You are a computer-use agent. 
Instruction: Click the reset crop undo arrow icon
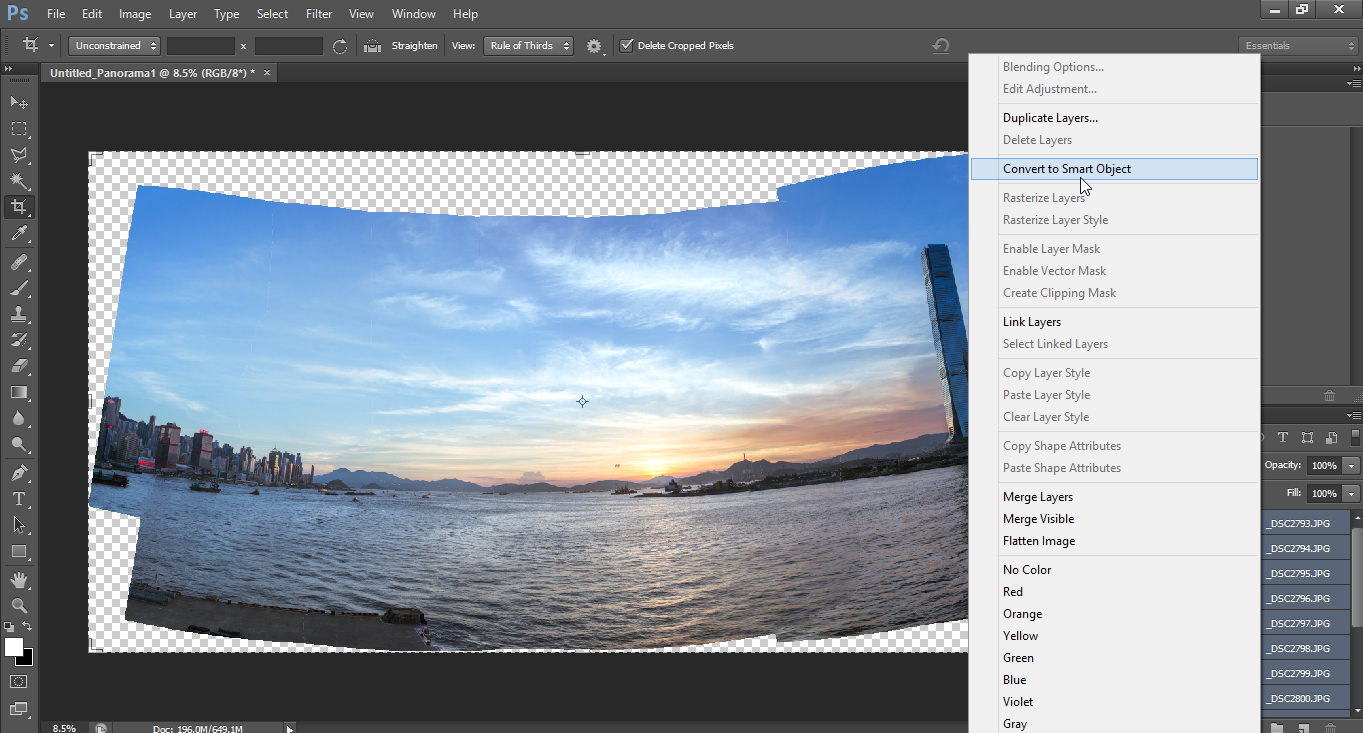click(940, 46)
